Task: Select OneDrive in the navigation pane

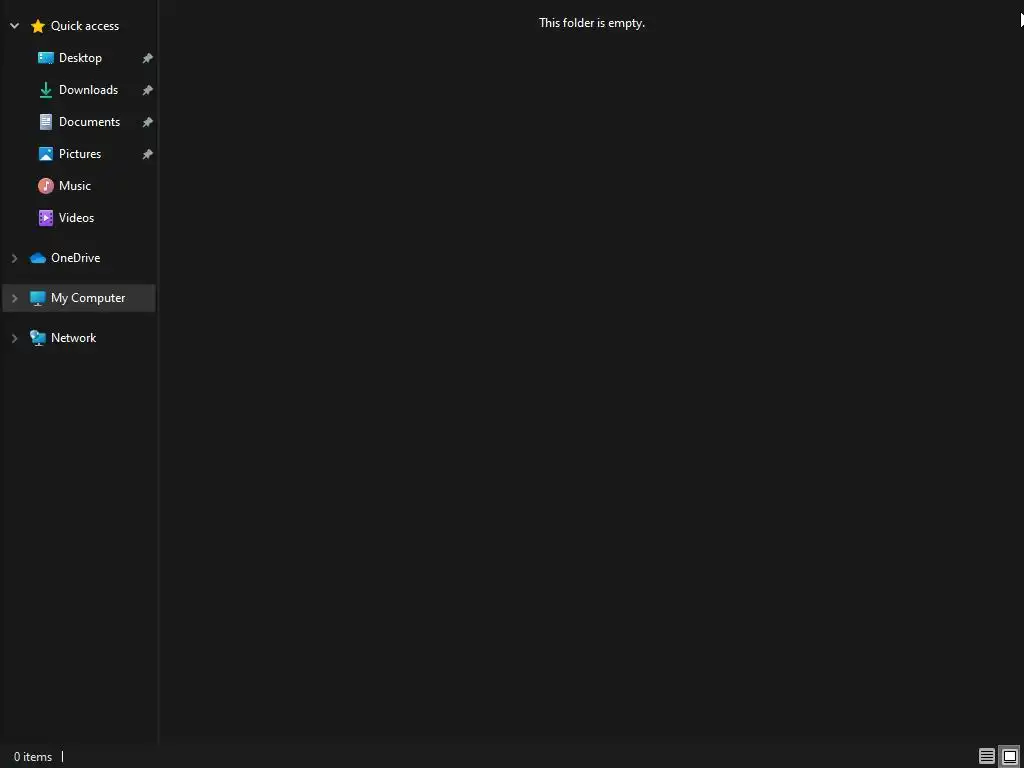Action: pyautogui.click(x=76, y=258)
